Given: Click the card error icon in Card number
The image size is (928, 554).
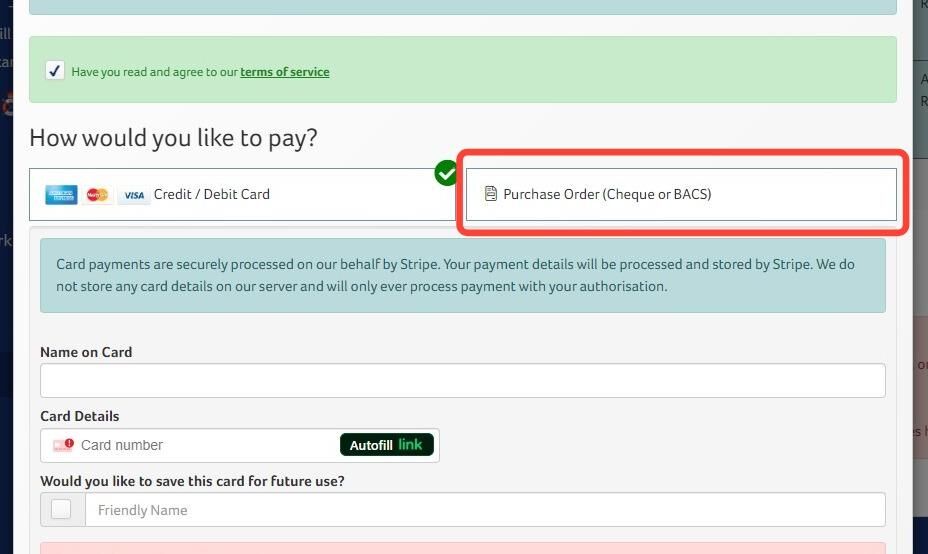Looking at the screenshot, I should 63,445.
